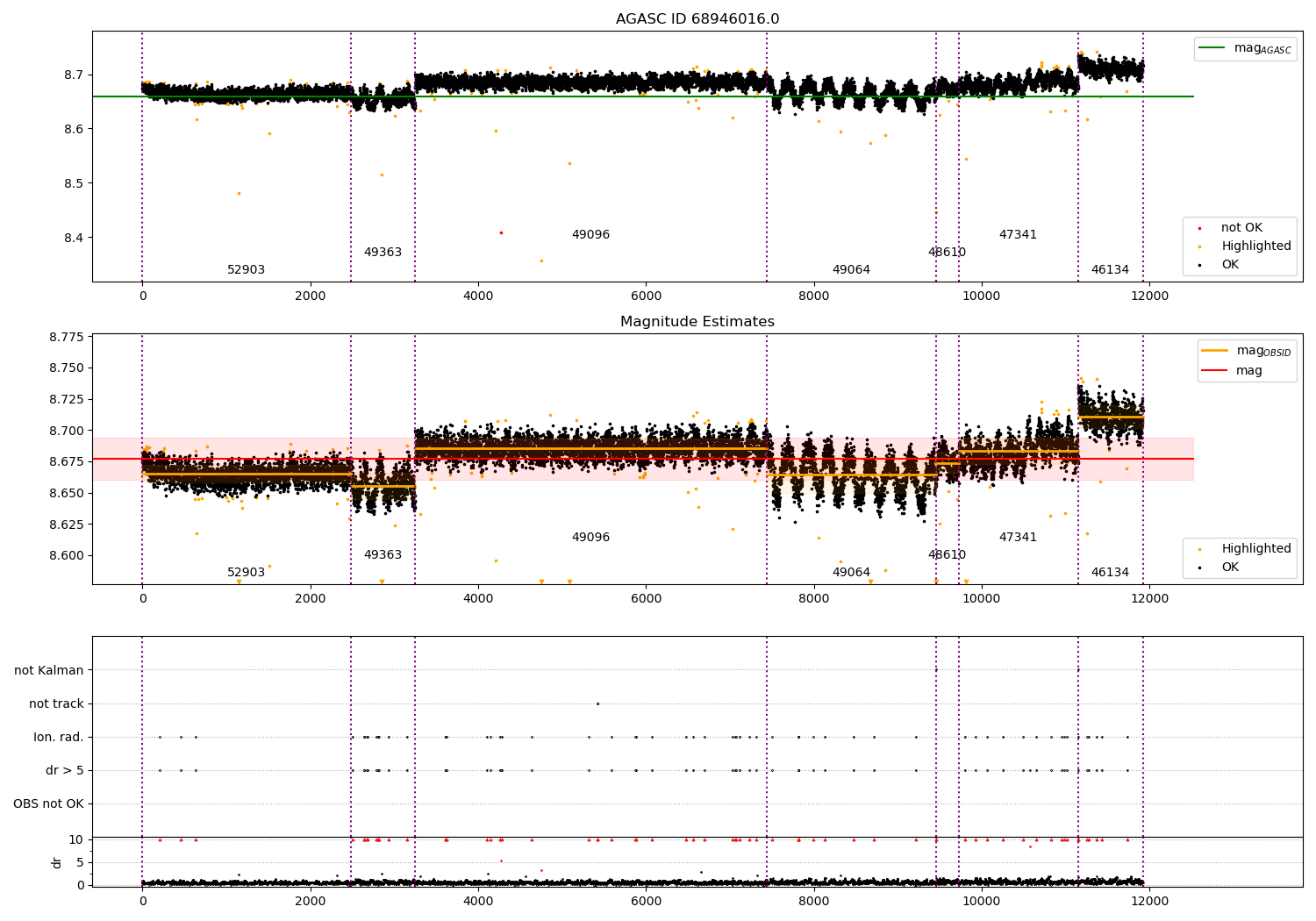Viewport: 1316px width, 921px height.
Task: Click obsid label 49096 in AGASC ID plot
Action: click(x=590, y=235)
